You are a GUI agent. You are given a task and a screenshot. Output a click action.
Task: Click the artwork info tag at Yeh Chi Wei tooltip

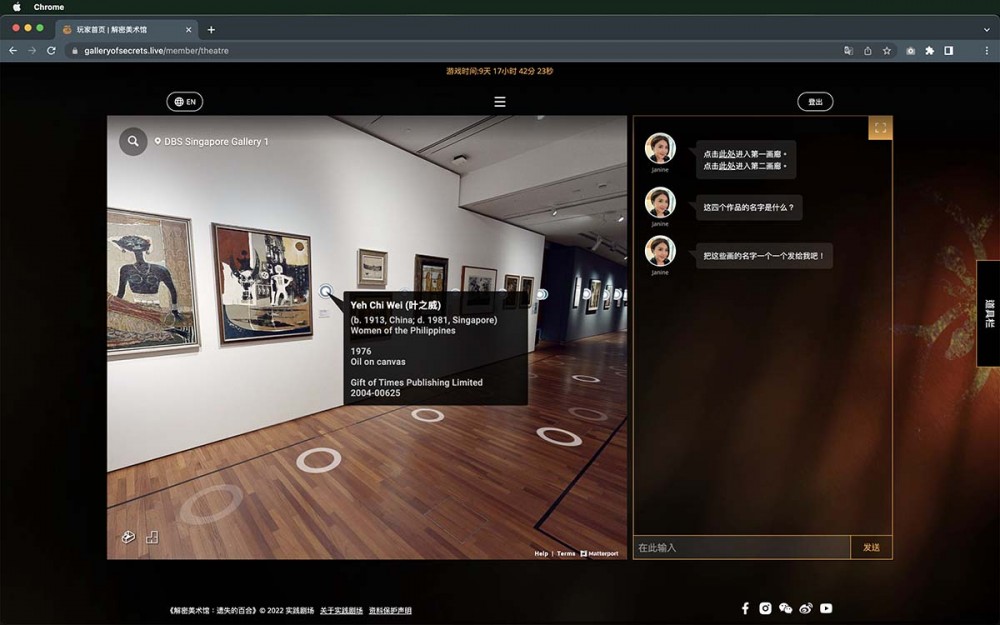coord(326,291)
